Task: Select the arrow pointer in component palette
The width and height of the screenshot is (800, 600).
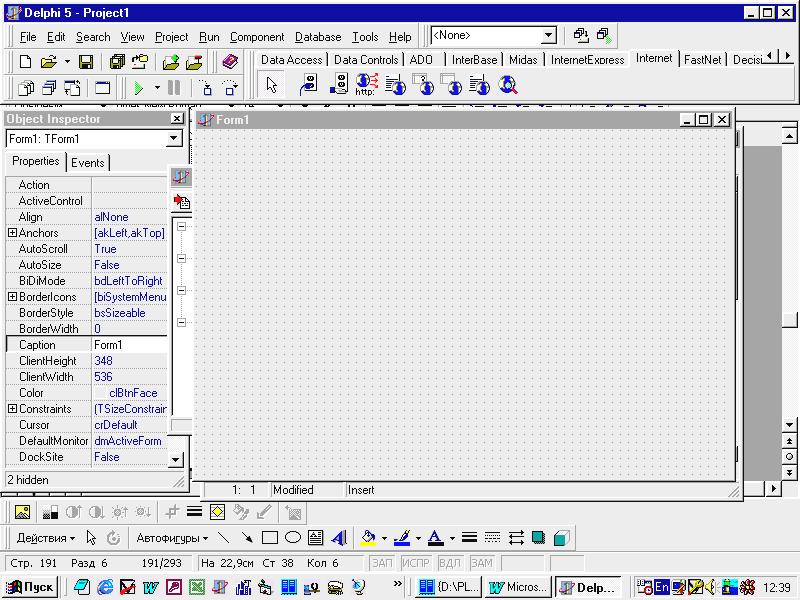Action: pyautogui.click(x=272, y=85)
